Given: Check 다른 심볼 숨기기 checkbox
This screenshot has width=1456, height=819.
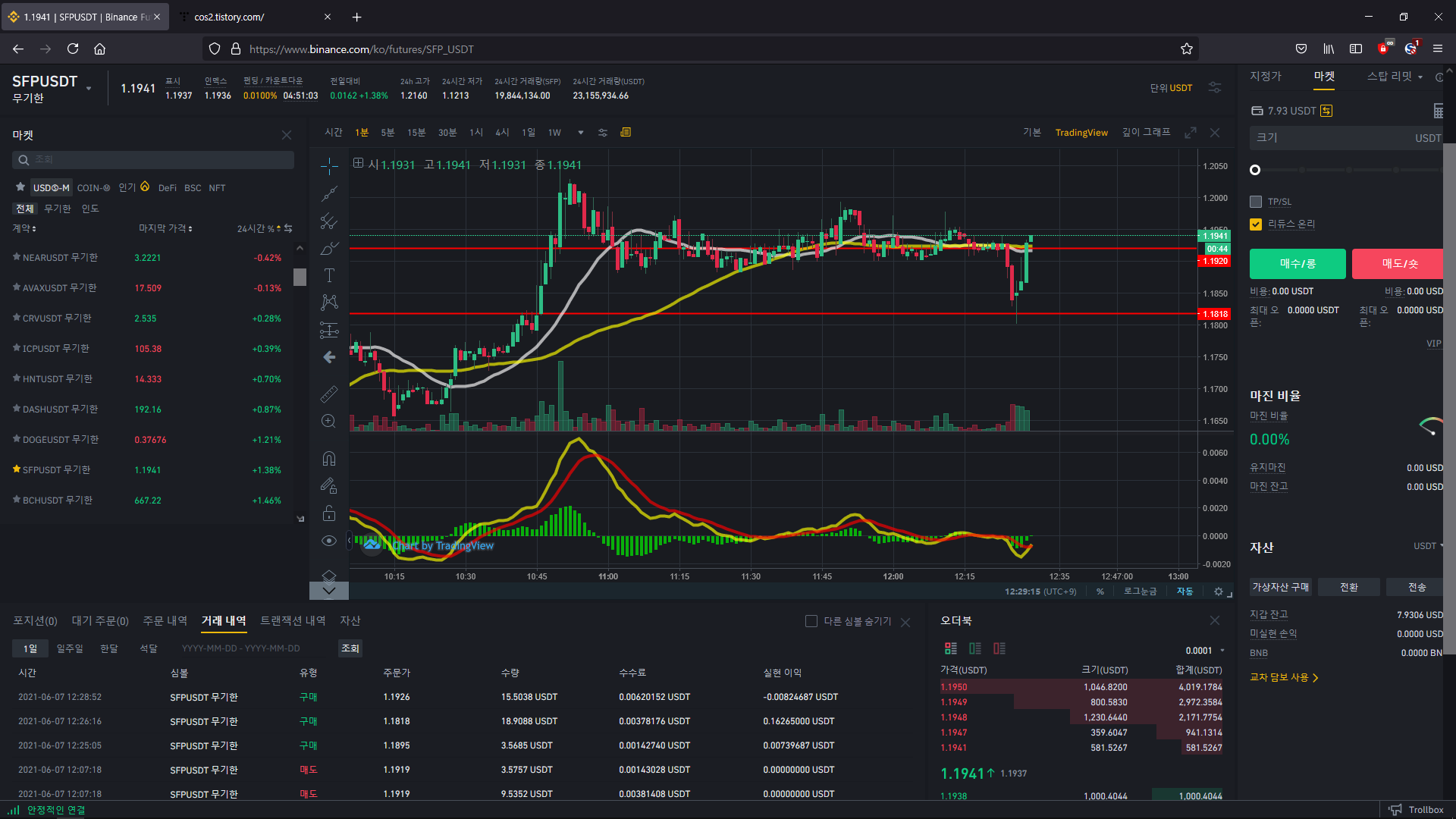Looking at the screenshot, I should coord(811,621).
